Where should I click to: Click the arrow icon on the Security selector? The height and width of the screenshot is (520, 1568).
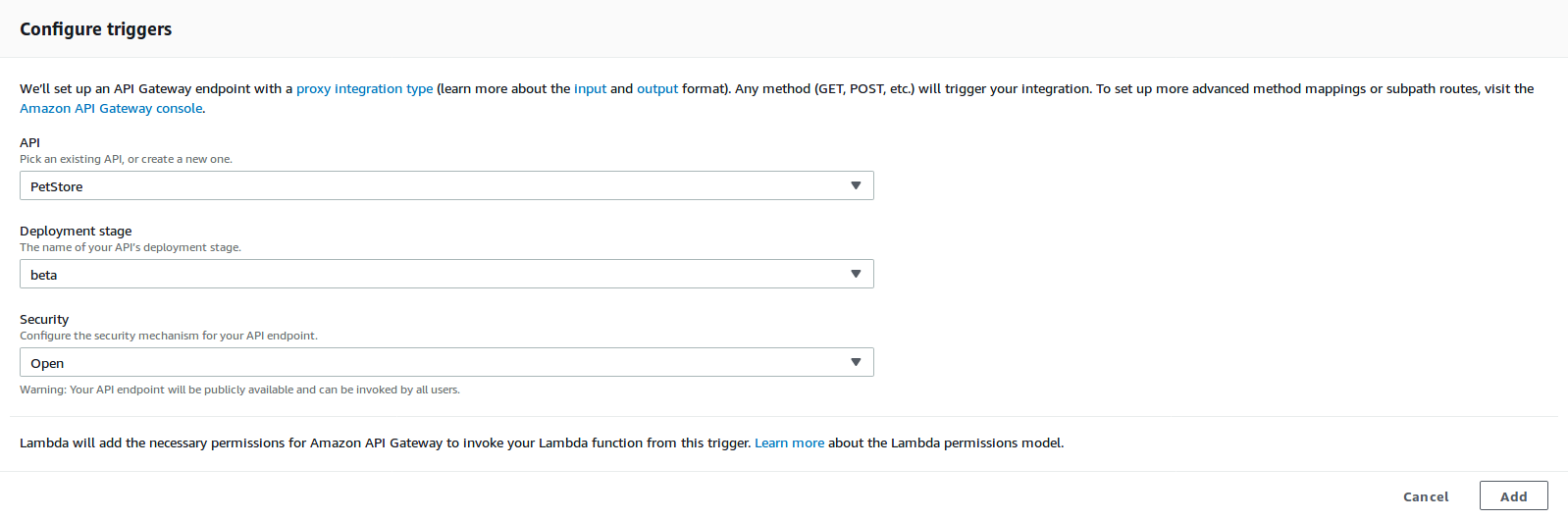856,363
